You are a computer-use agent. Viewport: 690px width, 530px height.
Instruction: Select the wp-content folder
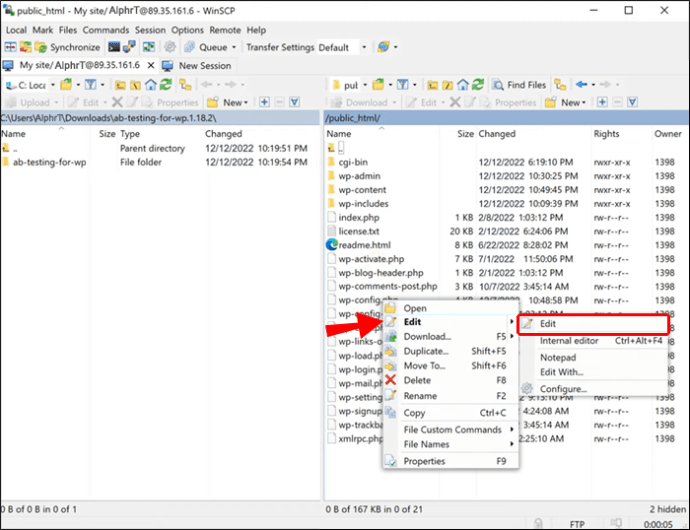click(x=362, y=190)
